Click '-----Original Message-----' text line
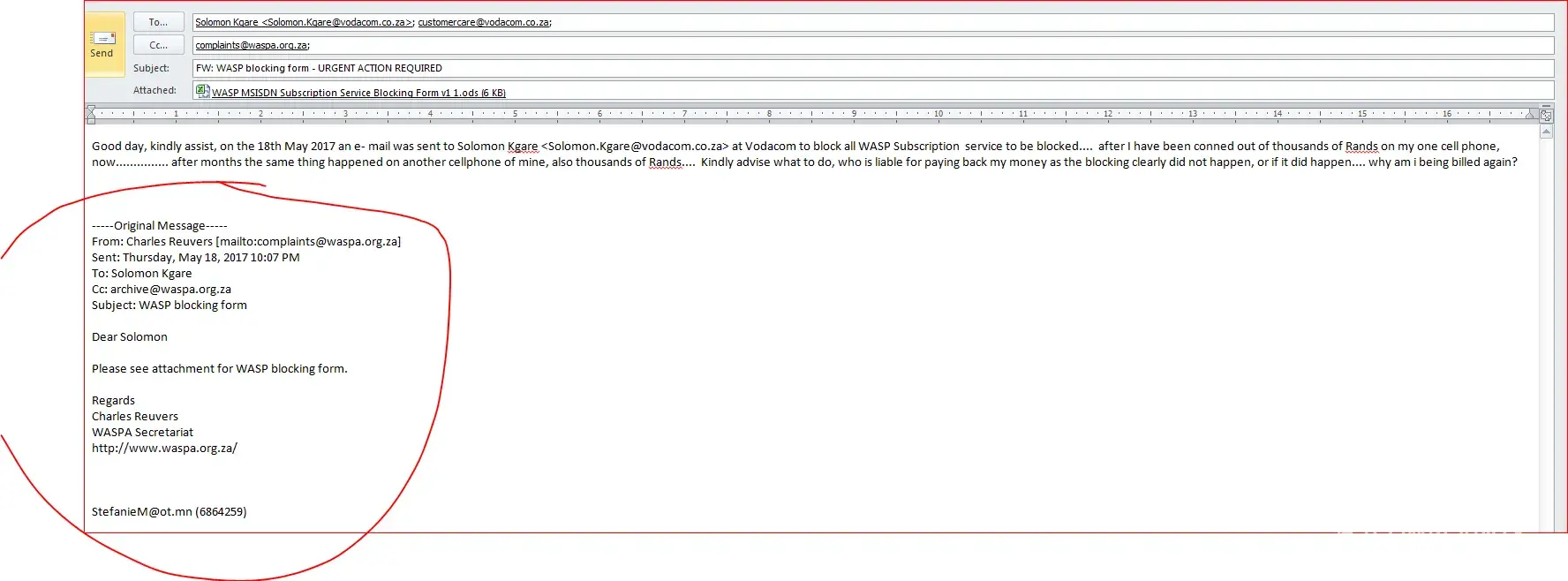This screenshot has height=581, width=1568. point(160,226)
